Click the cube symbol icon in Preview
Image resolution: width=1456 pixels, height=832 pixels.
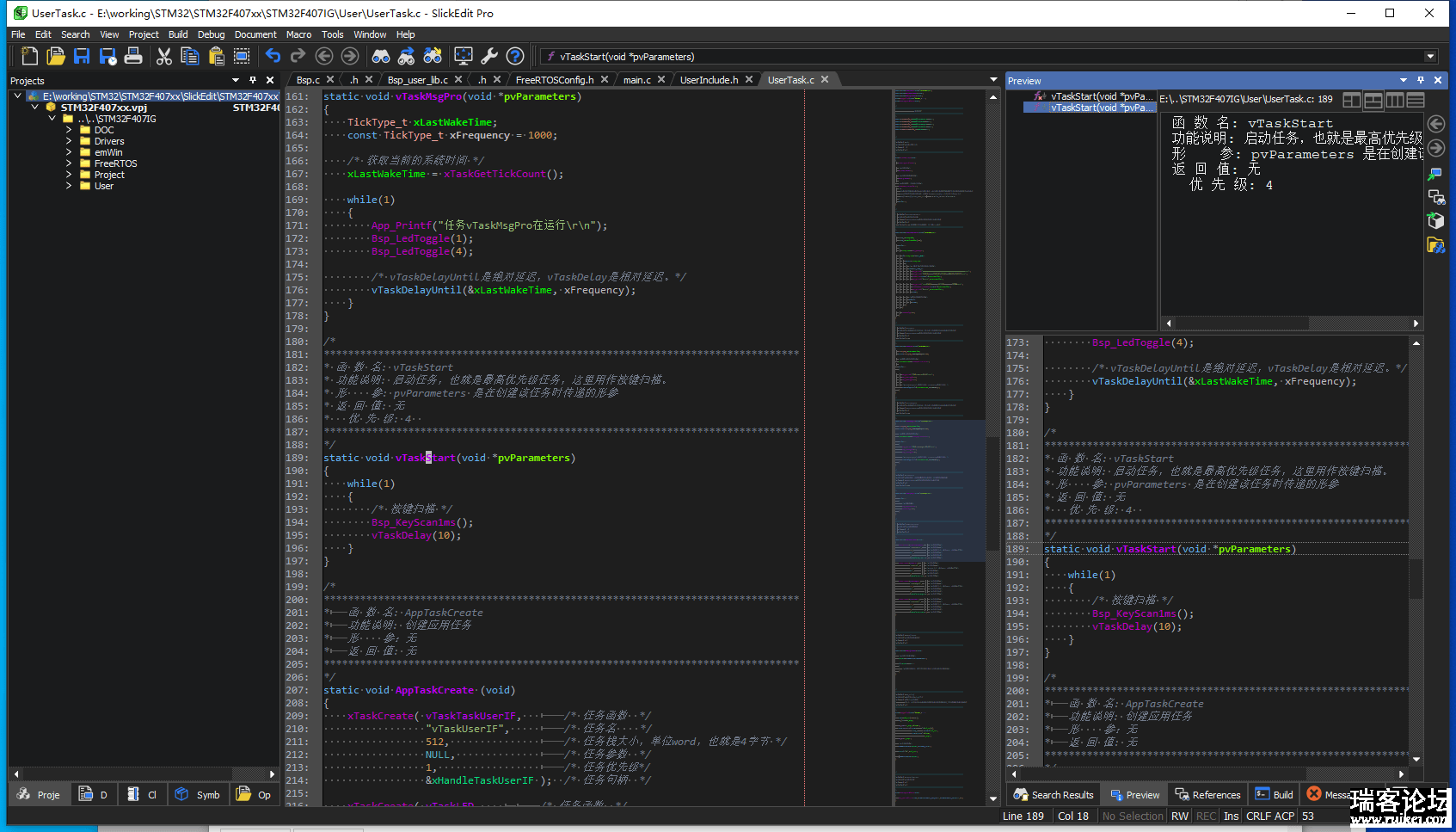[1435, 221]
